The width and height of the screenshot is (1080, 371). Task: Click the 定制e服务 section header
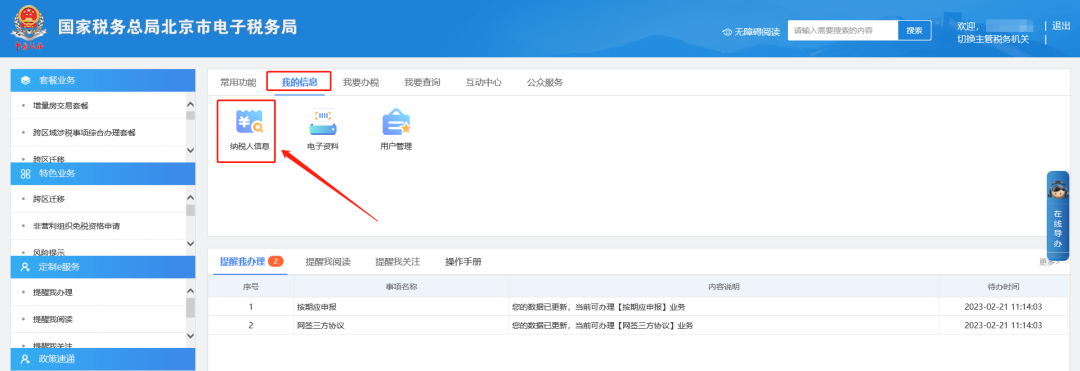pyautogui.click(x=103, y=267)
